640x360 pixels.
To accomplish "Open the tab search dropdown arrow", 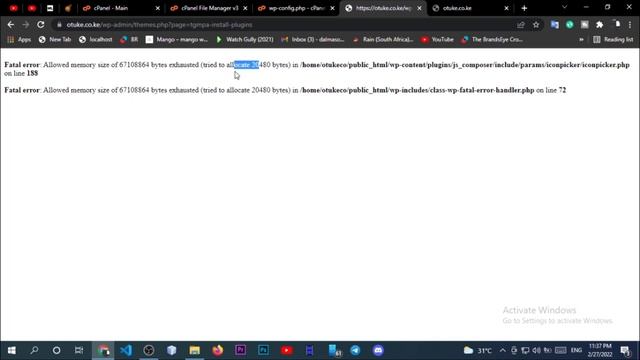I will pyautogui.click(x=564, y=7).
